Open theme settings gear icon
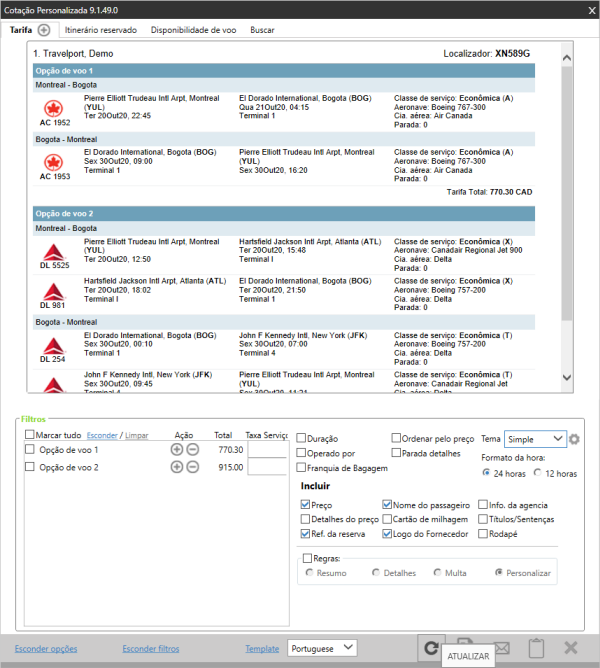600x668 pixels. click(575, 439)
